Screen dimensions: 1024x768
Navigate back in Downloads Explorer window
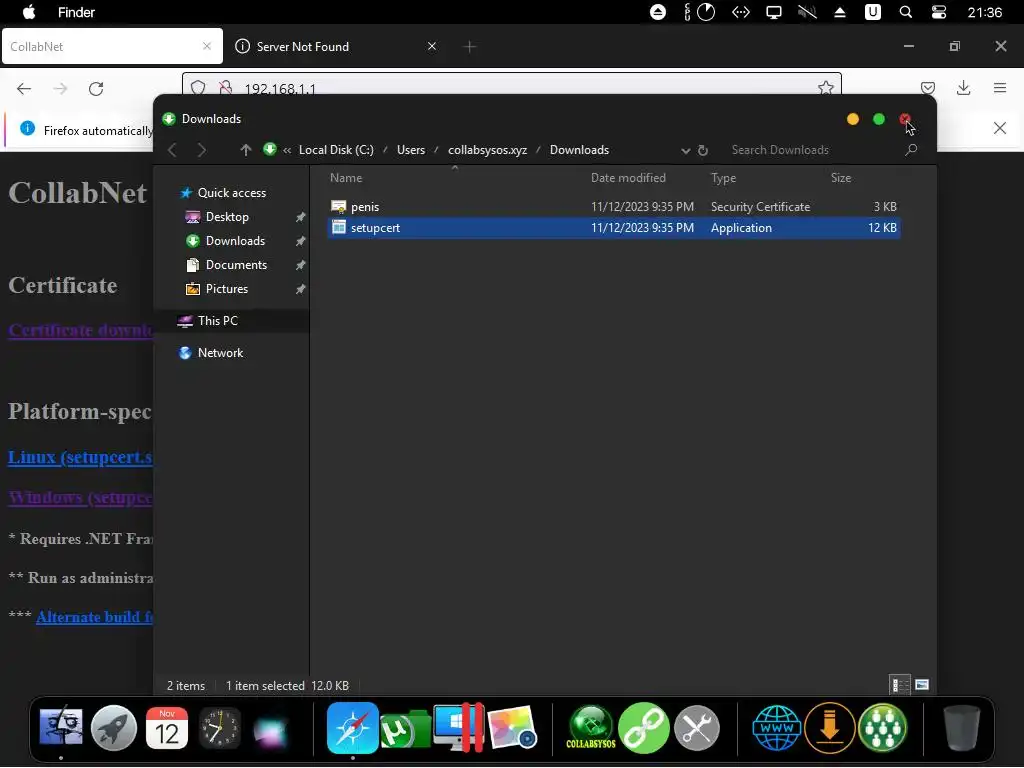172,150
